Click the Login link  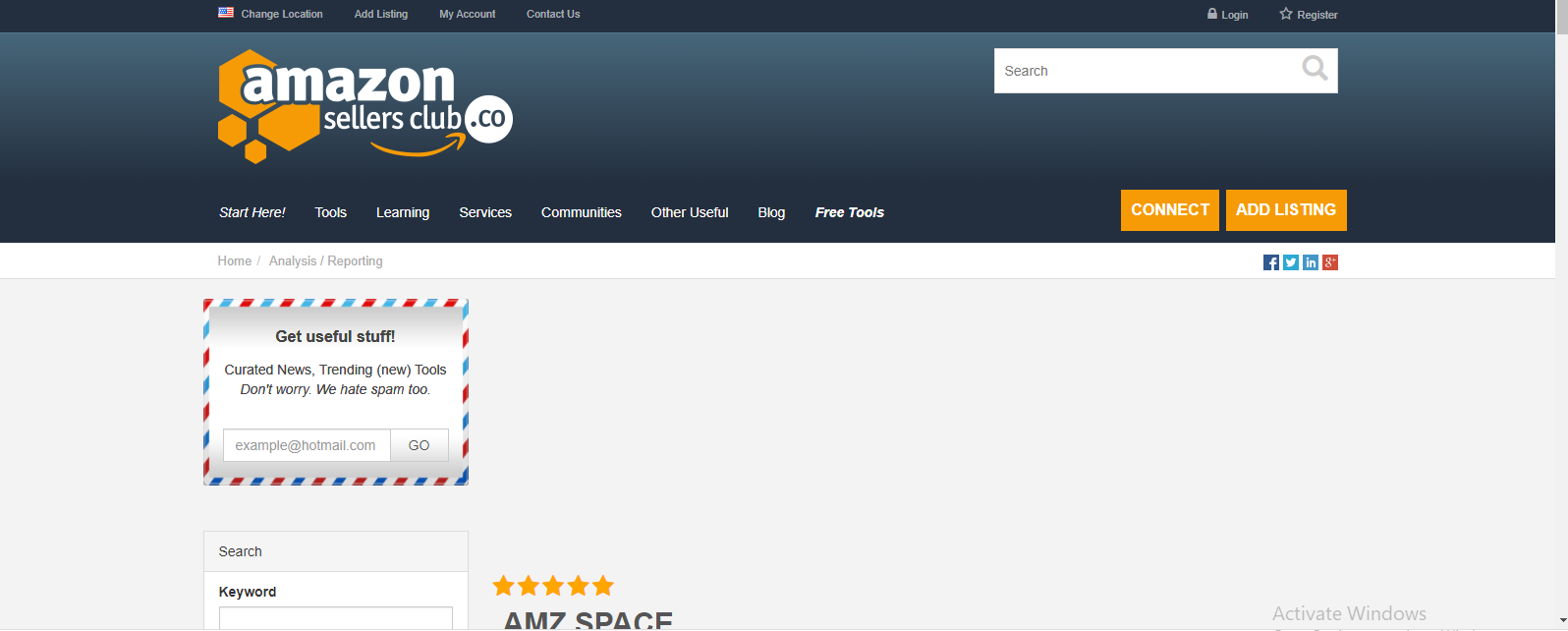point(1235,15)
